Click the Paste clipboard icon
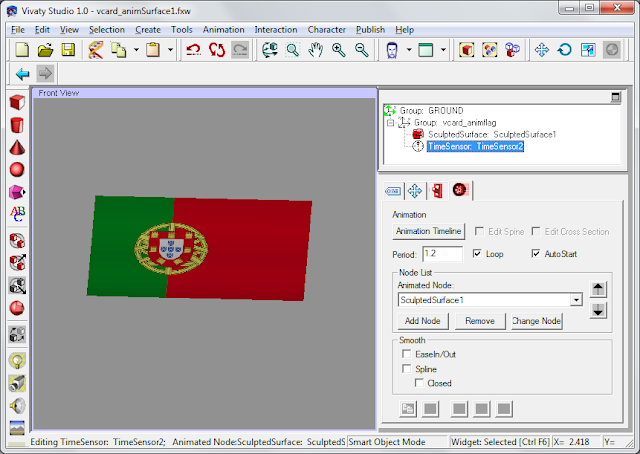This screenshot has height=454, width=640. point(153,50)
